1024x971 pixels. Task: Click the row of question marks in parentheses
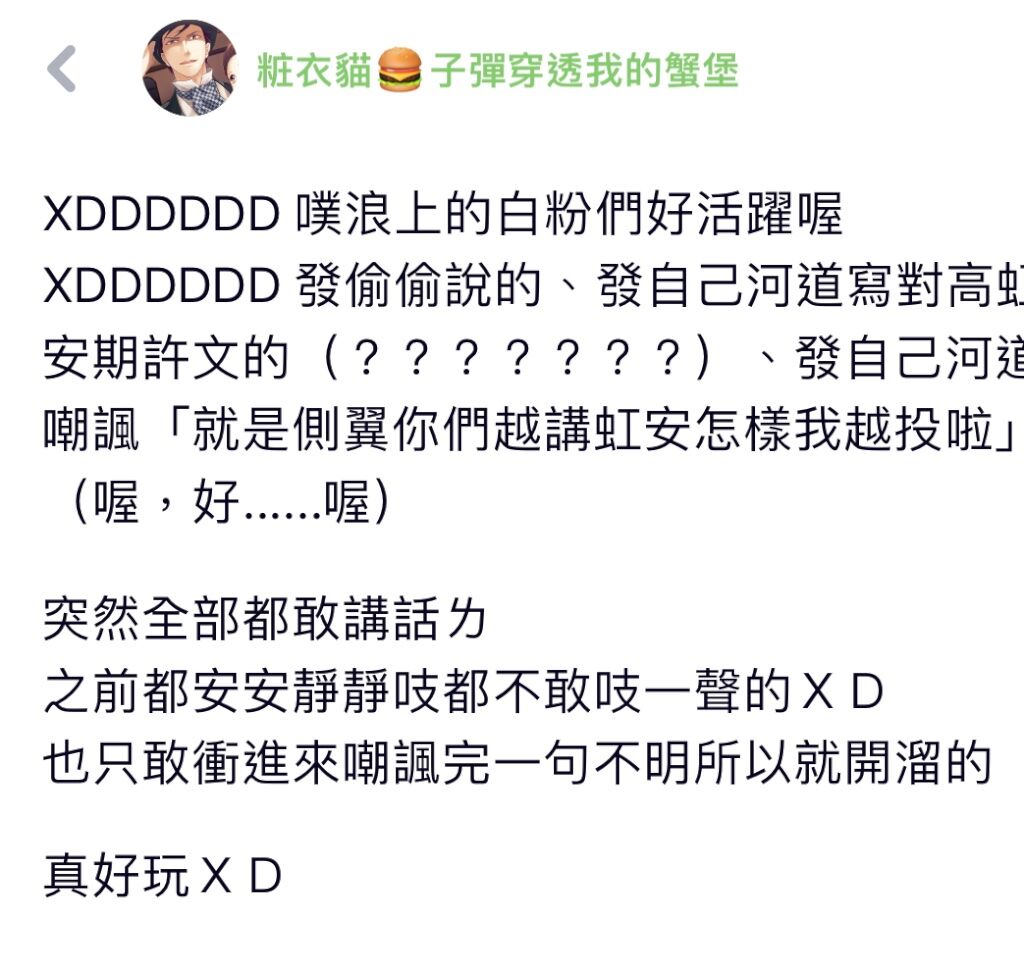point(516,358)
